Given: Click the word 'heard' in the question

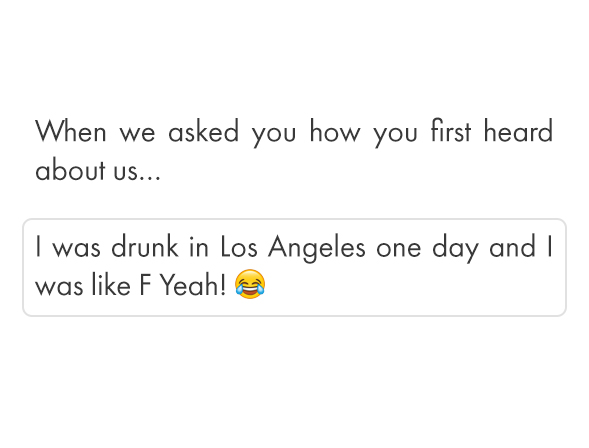Looking at the screenshot, I should click(x=518, y=131).
